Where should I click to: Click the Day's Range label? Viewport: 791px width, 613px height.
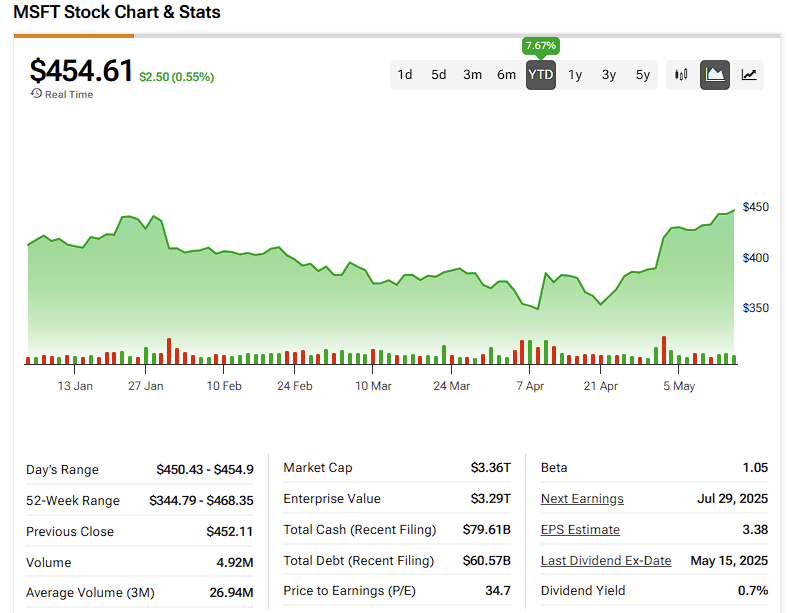[x=62, y=469]
